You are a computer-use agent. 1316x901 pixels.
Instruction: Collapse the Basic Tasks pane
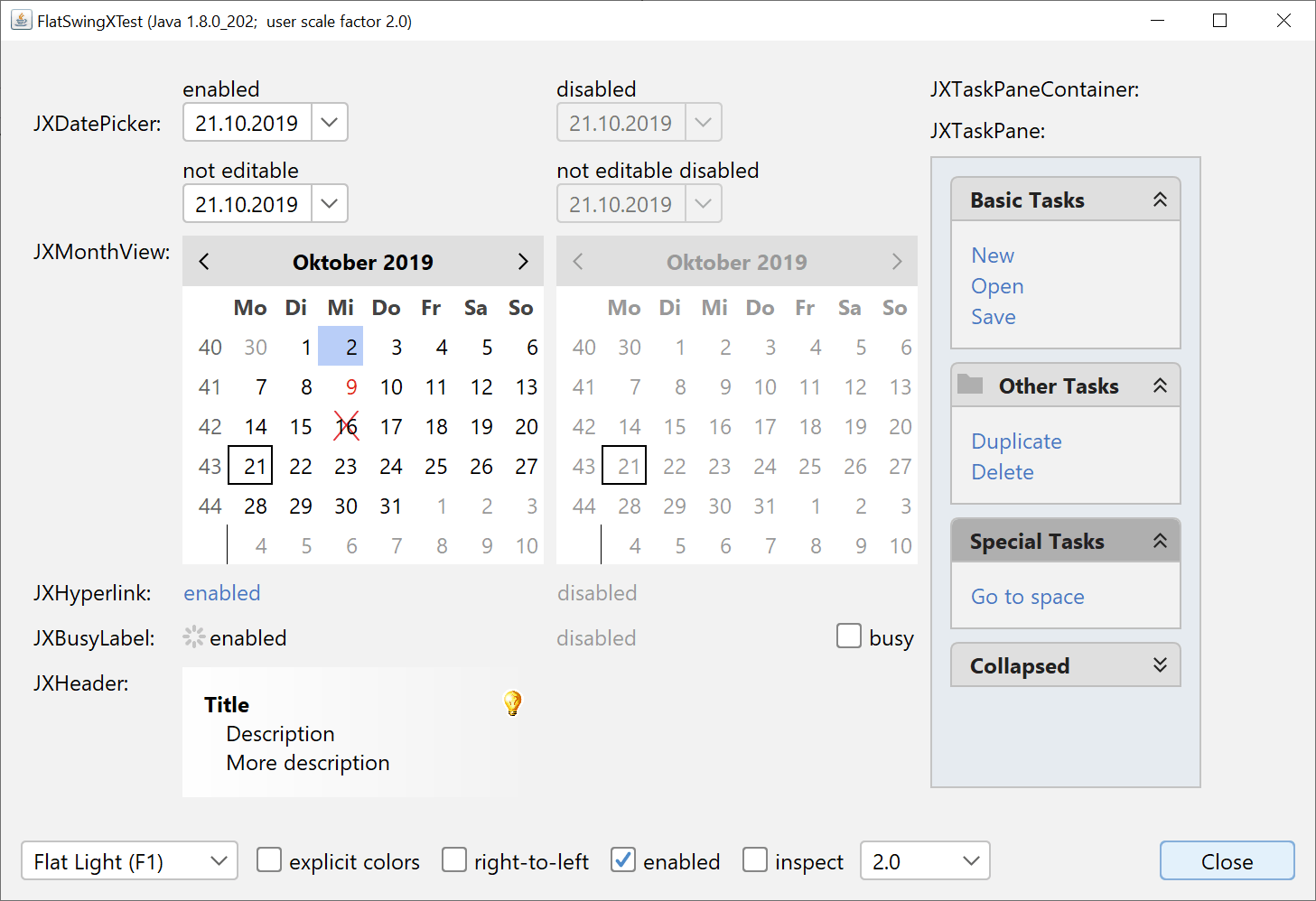1160,200
